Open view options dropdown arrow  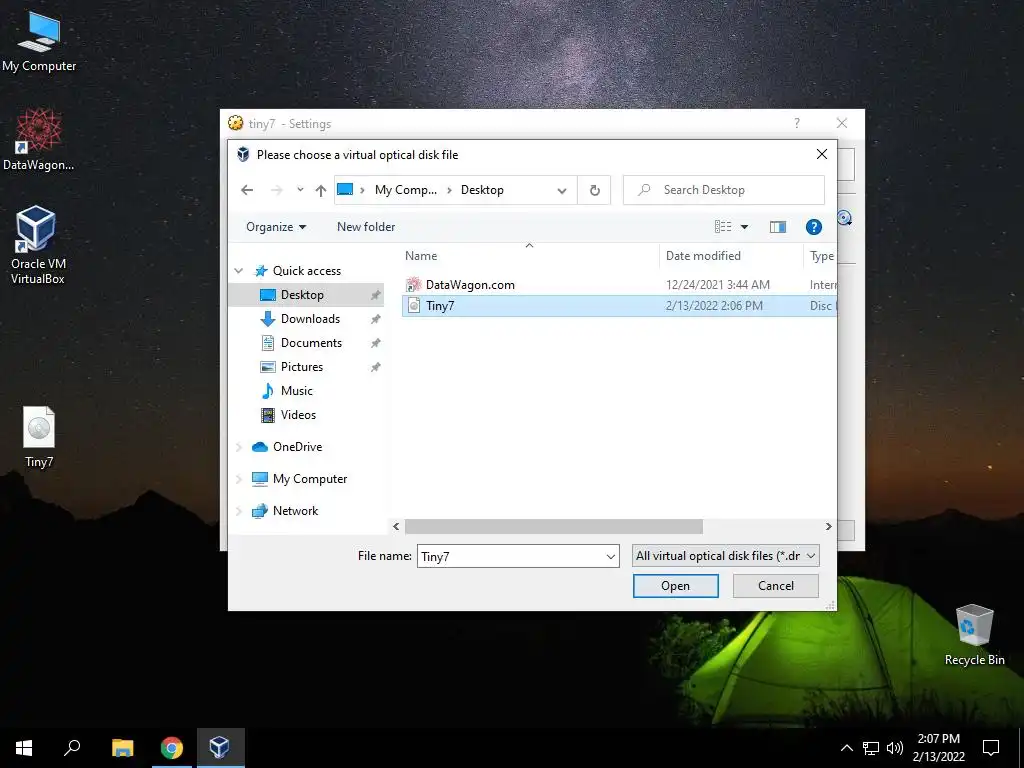pos(744,227)
